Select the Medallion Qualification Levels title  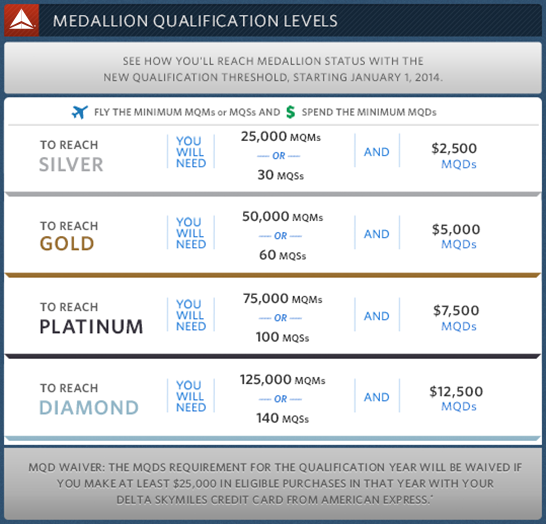coord(195,21)
